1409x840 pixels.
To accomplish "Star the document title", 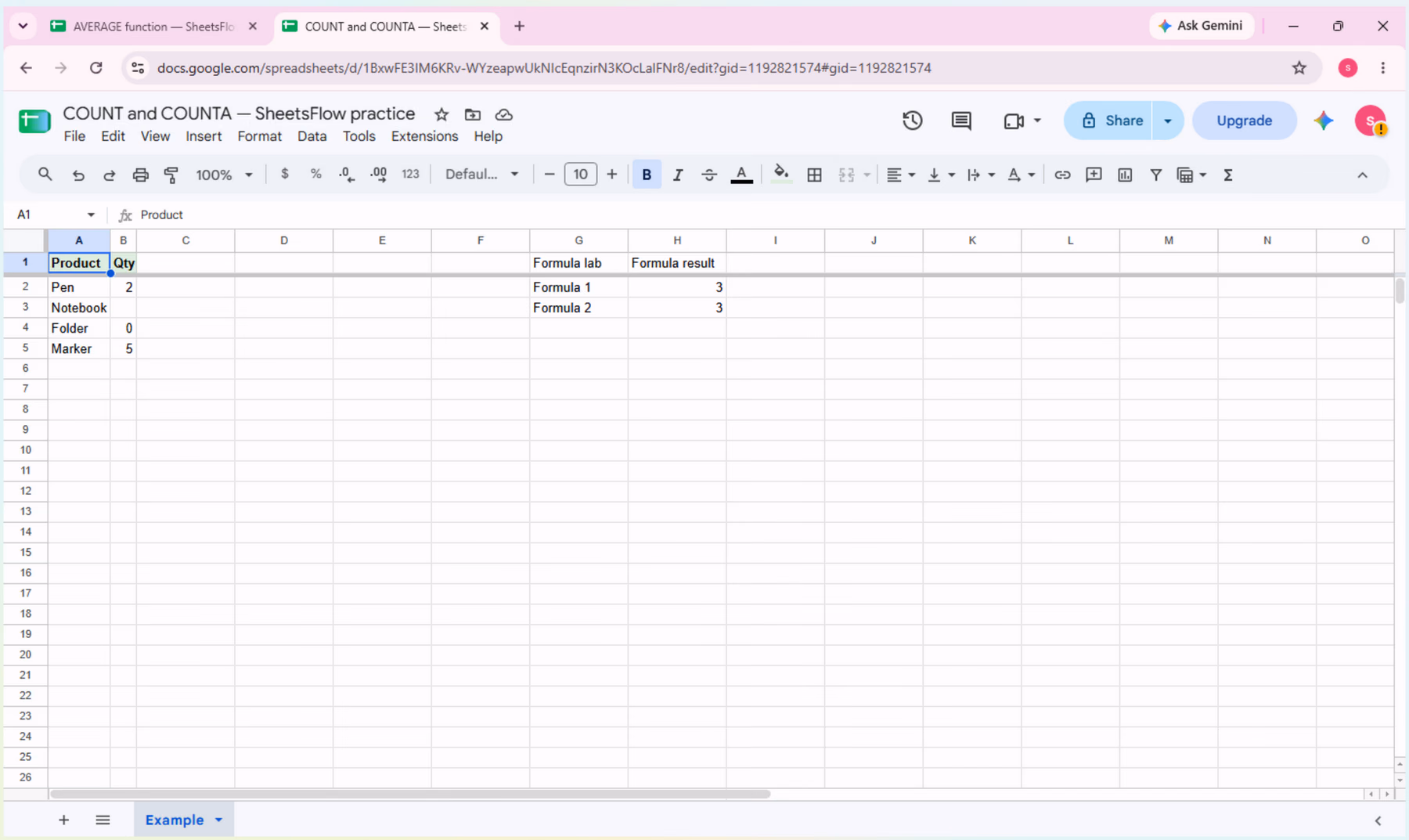I will pyautogui.click(x=441, y=114).
